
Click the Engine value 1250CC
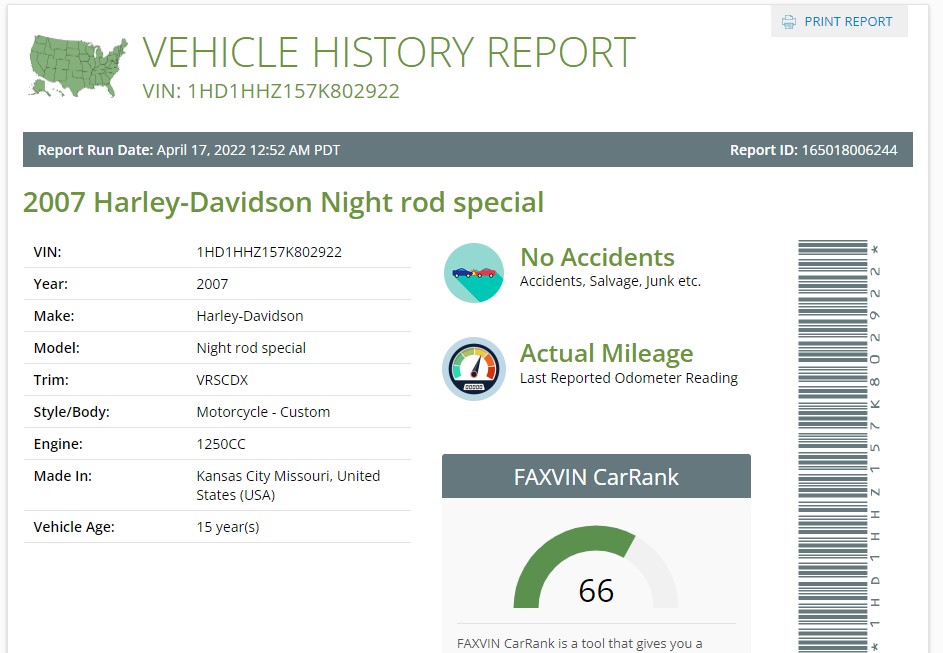coord(221,444)
